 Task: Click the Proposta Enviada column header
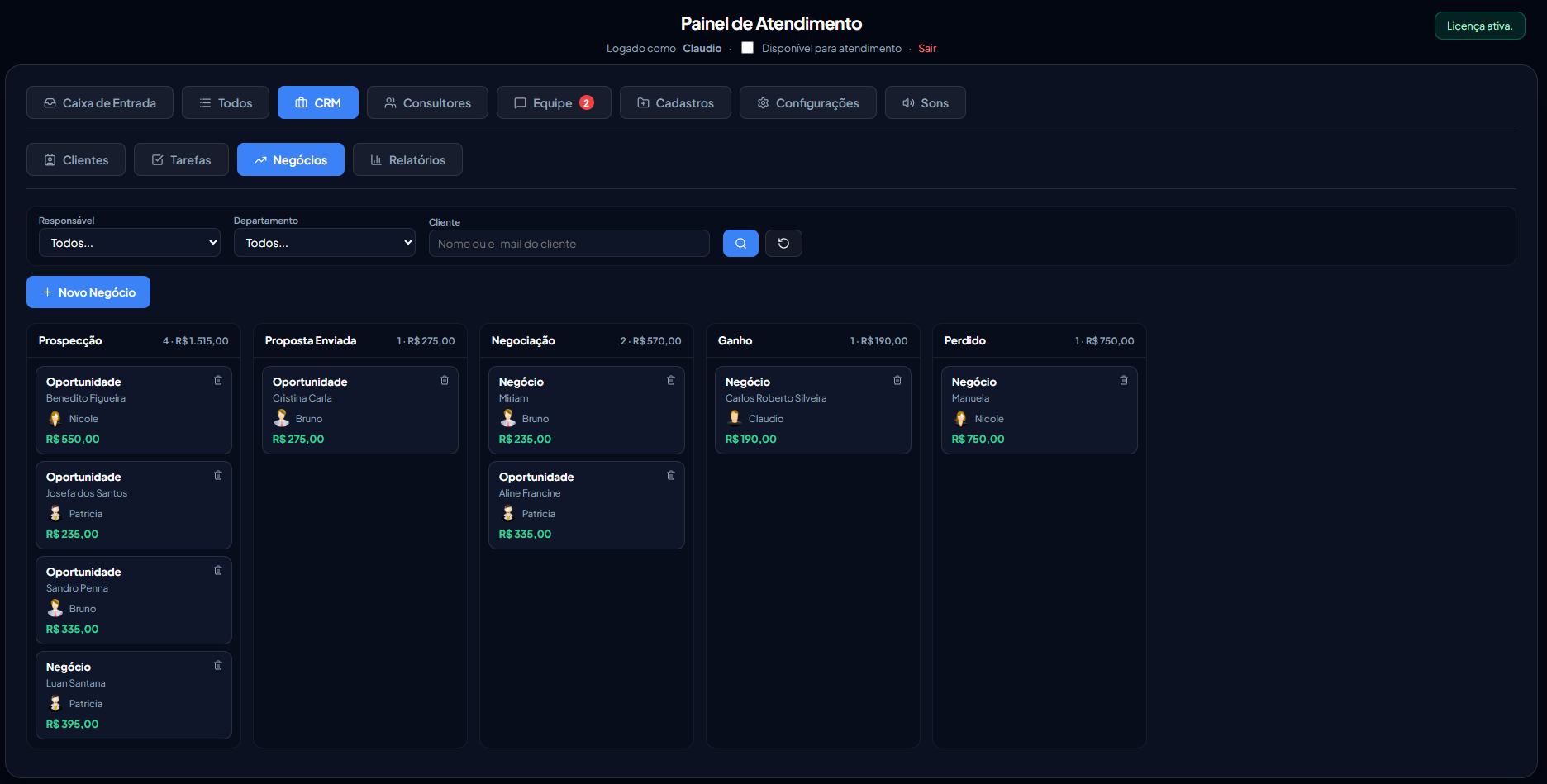360,340
